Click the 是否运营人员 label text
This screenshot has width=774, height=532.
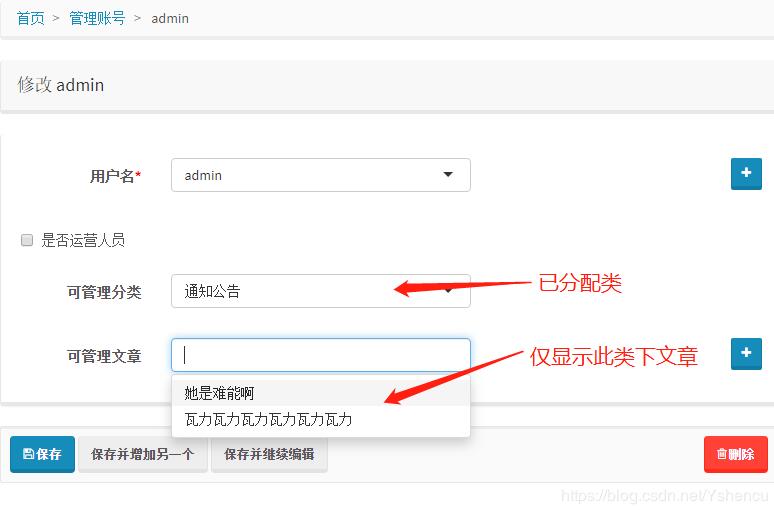point(83,240)
